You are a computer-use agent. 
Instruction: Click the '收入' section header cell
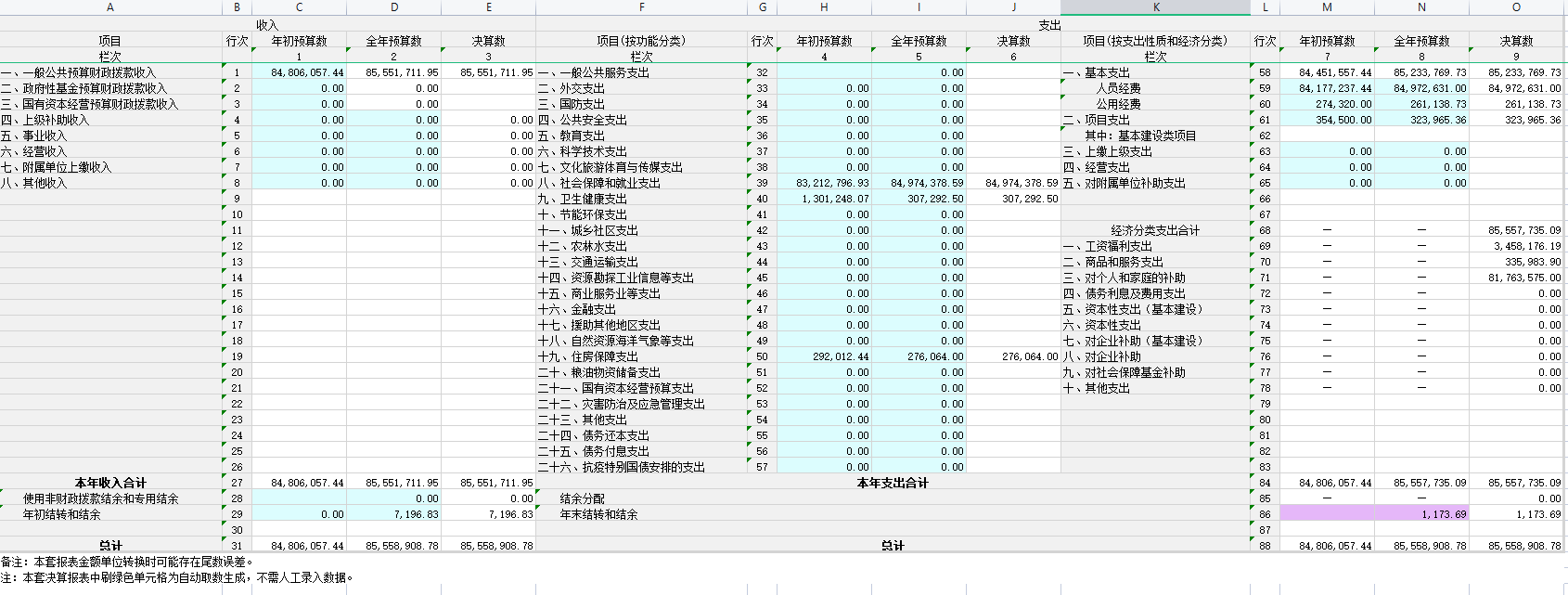[x=267, y=25]
